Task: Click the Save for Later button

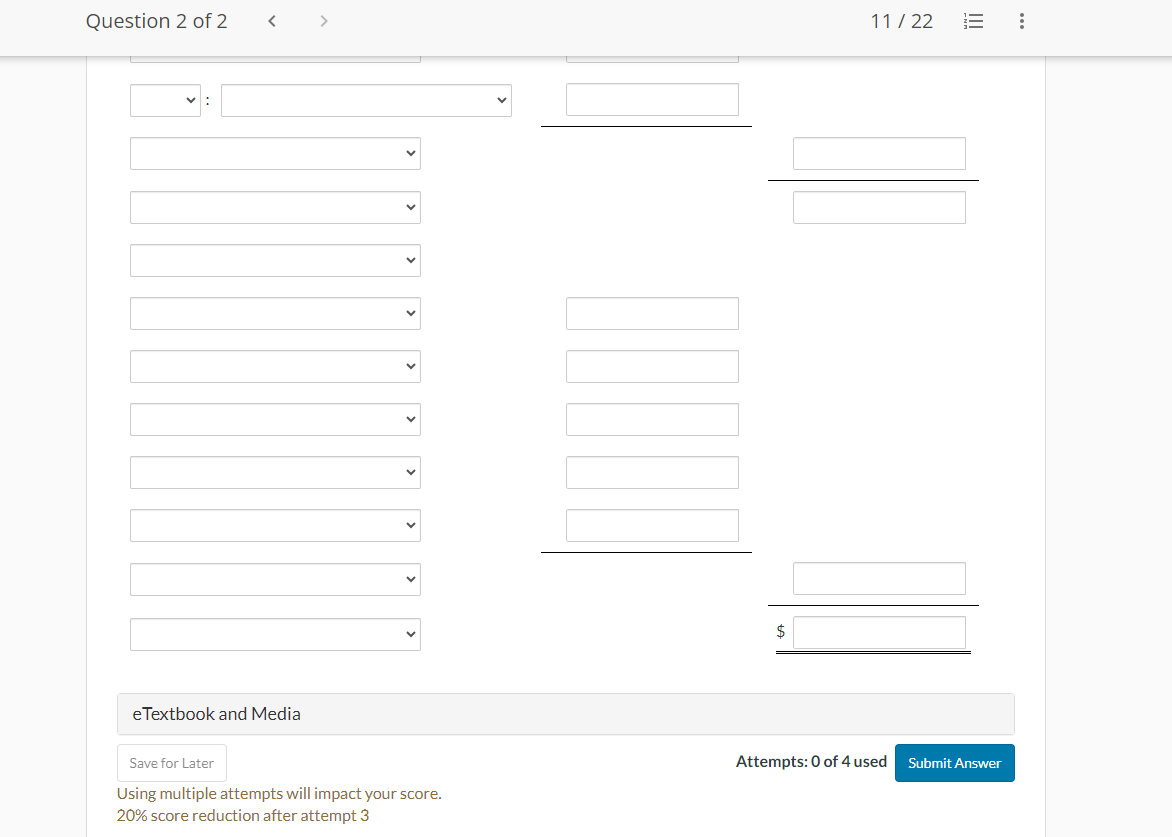Action: tap(172, 763)
